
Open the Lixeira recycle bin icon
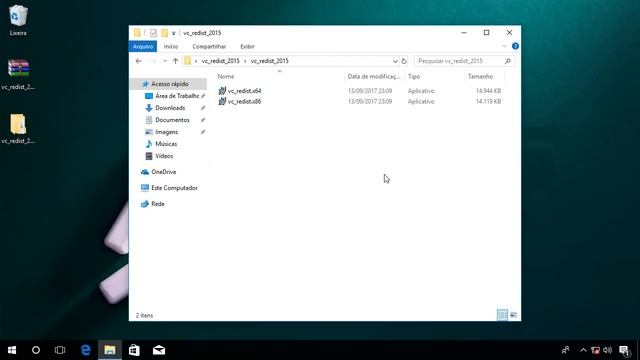[x=18, y=20]
